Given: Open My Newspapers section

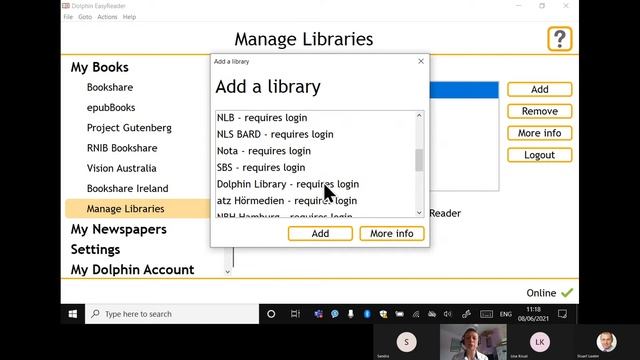Looking at the screenshot, I should point(118,229).
